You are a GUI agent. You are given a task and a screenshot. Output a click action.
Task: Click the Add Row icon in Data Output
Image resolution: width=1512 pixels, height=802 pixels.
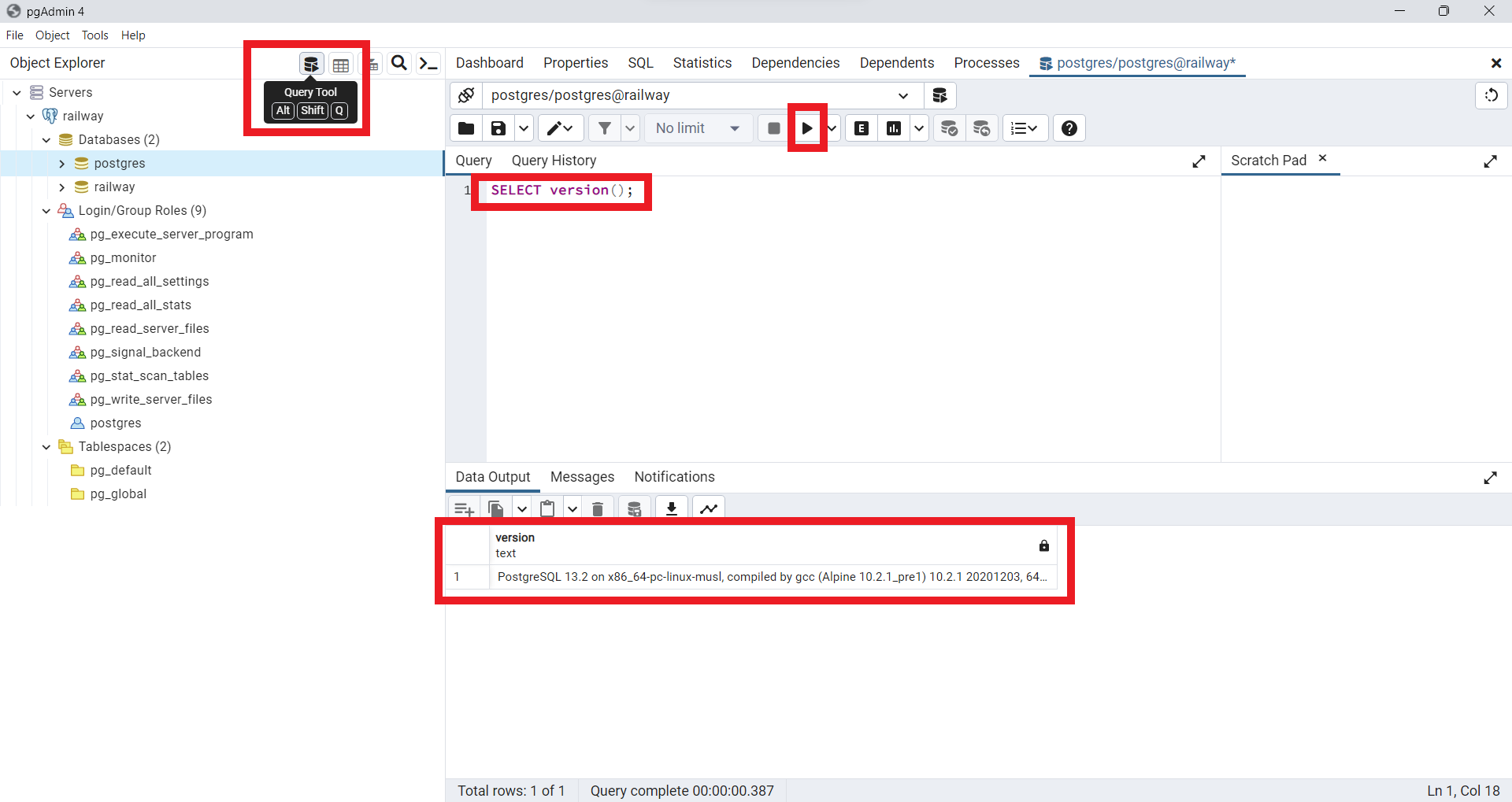click(464, 509)
